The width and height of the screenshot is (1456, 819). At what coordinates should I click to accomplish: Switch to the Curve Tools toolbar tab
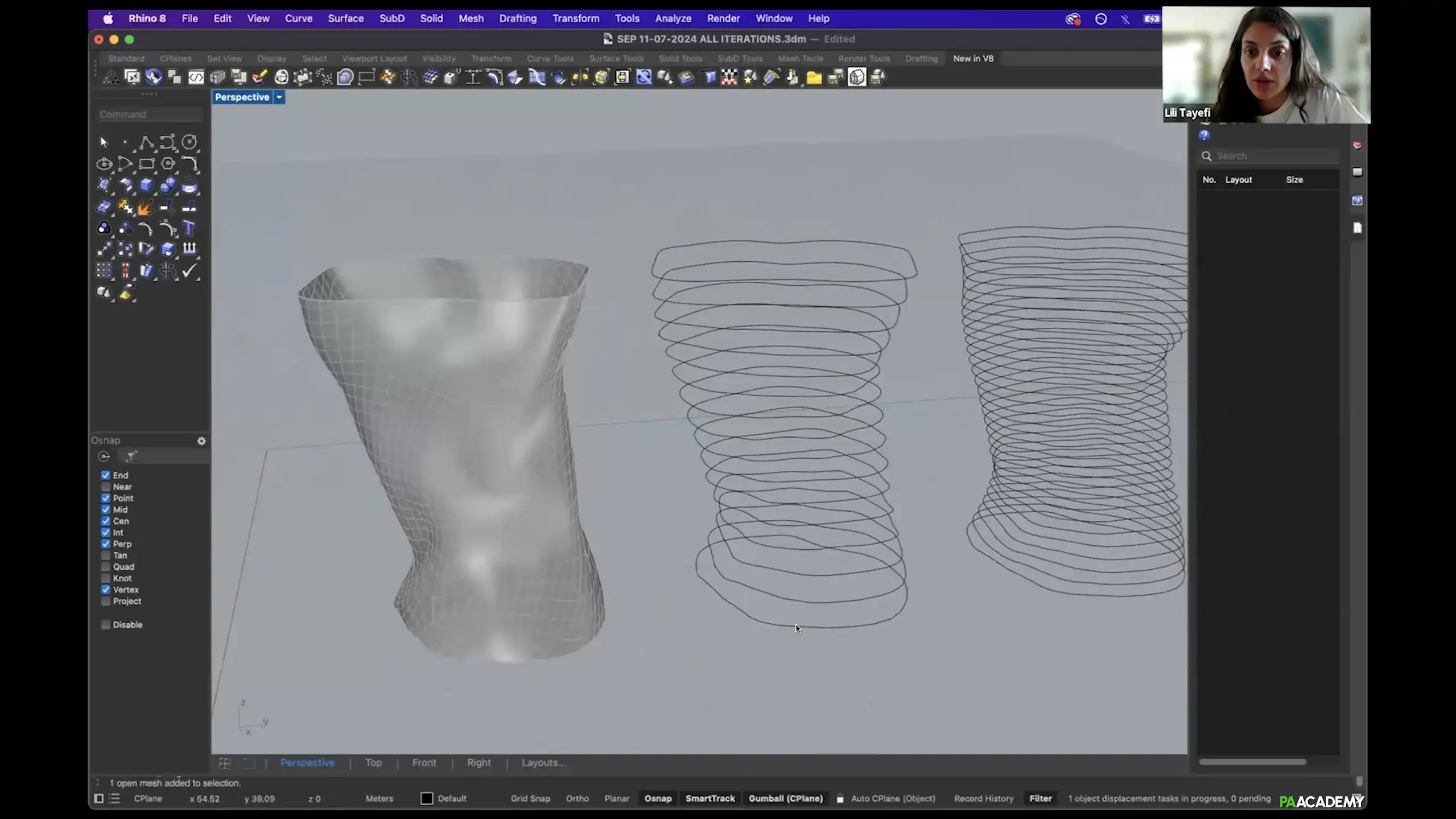tap(550, 59)
